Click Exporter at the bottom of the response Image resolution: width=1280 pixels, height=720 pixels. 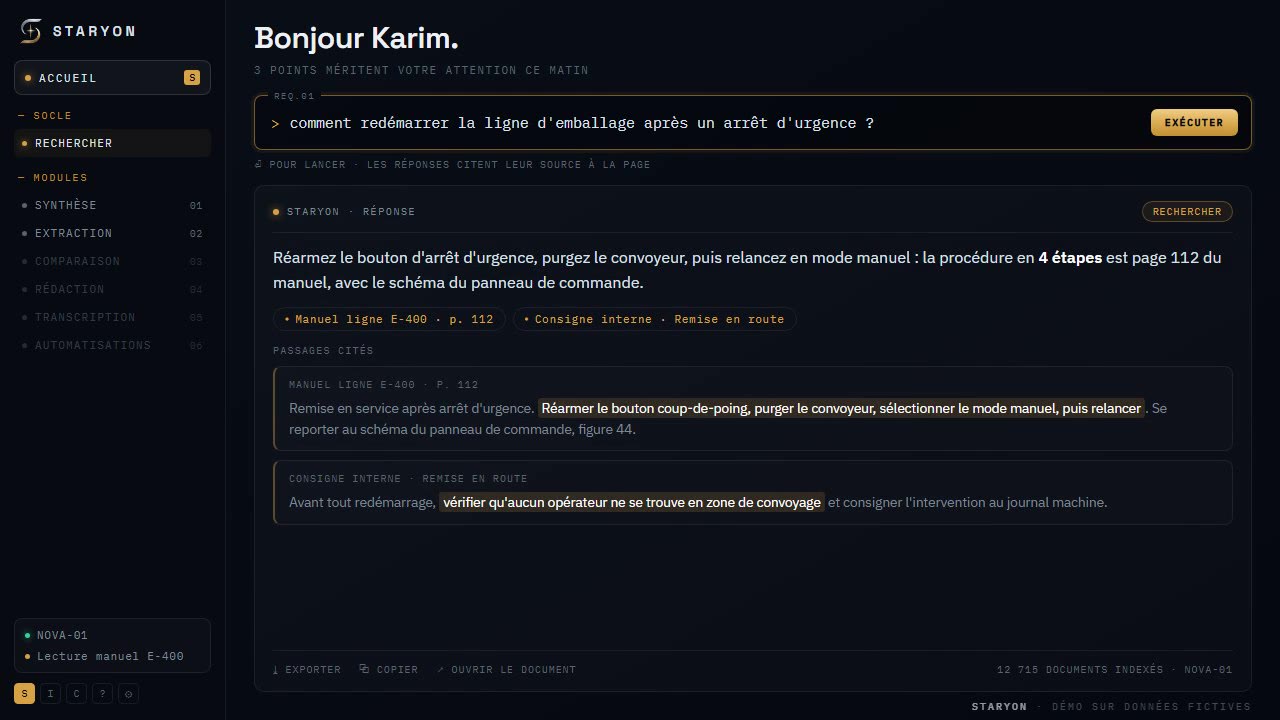(x=307, y=669)
